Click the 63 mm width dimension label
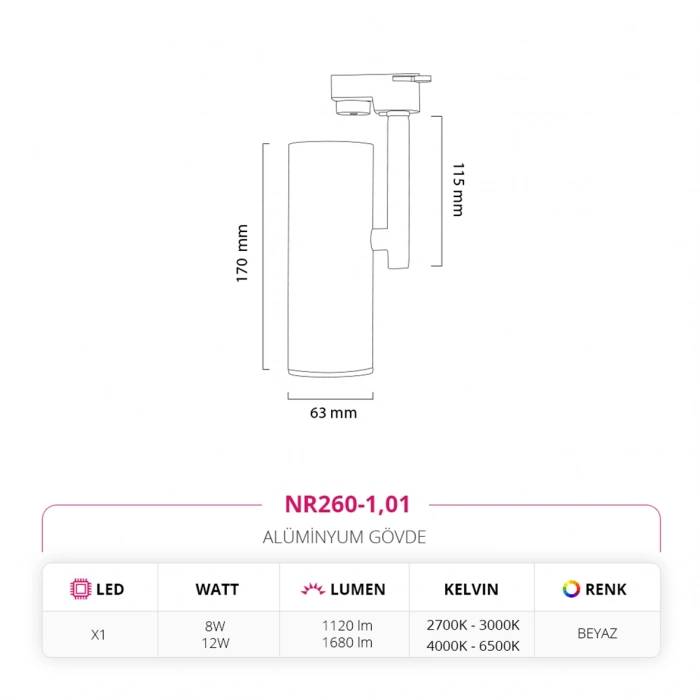Image resolution: width=700 pixels, height=700 pixels. tap(333, 412)
